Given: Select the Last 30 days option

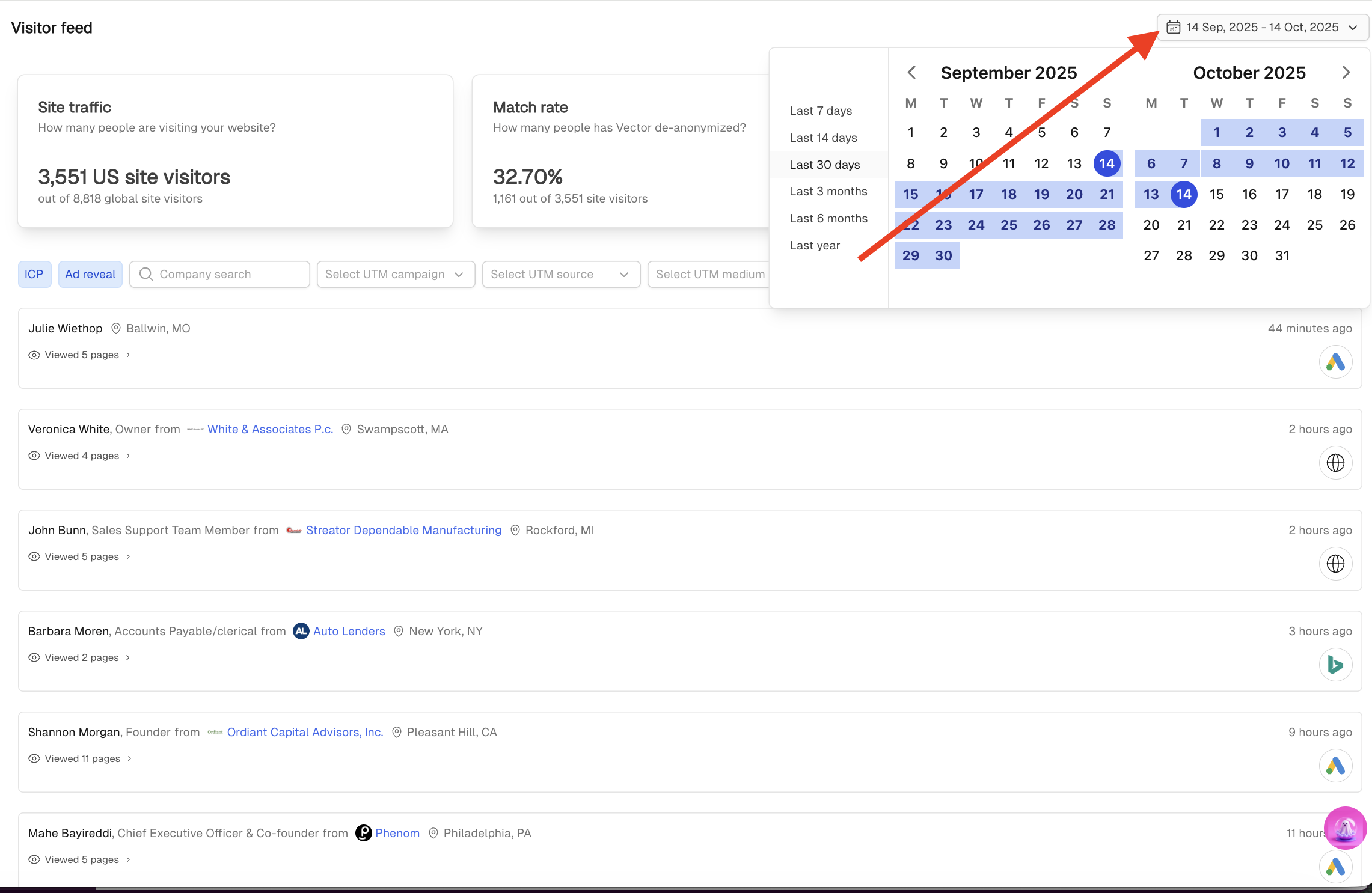Looking at the screenshot, I should tap(824, 164).
